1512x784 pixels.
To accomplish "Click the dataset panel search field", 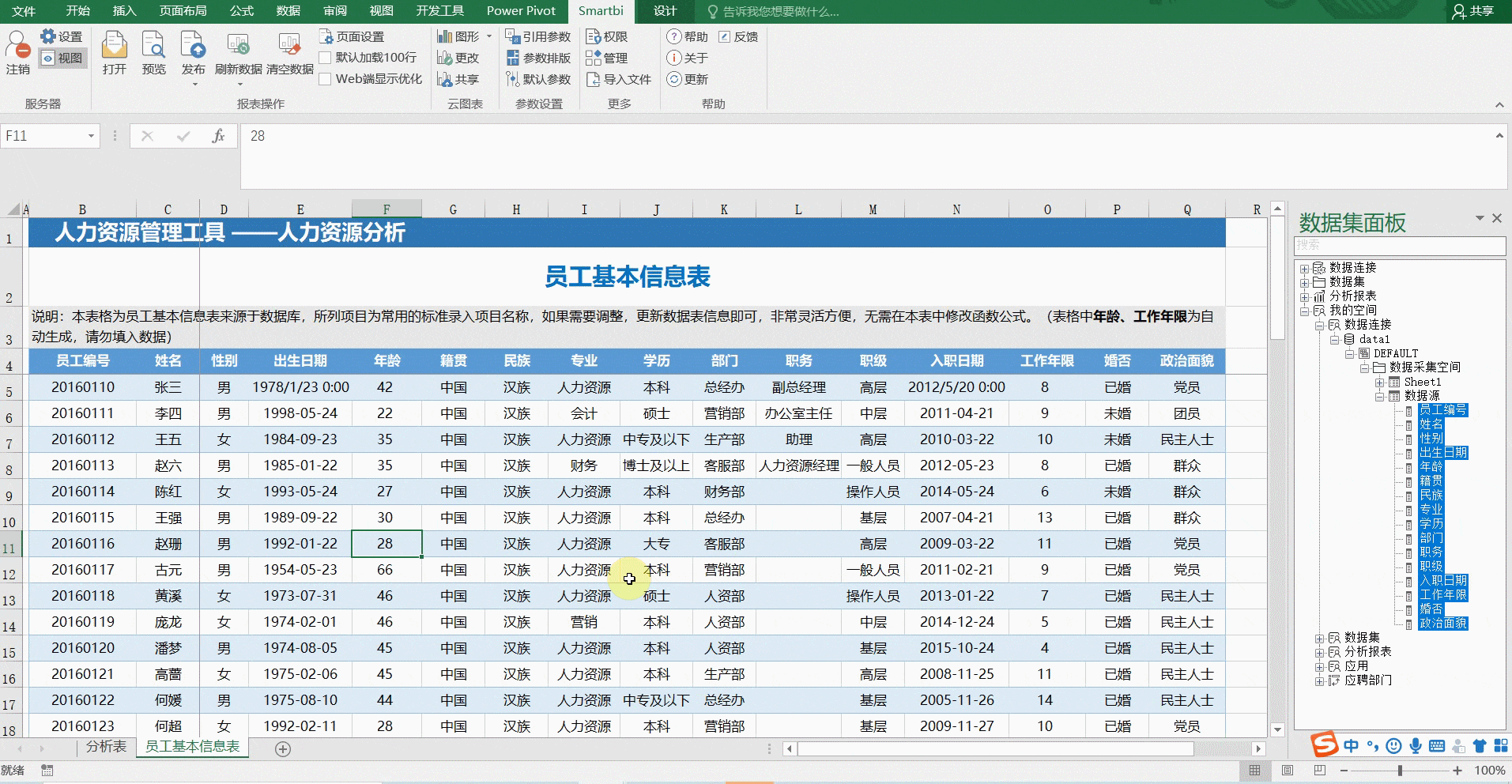I will pos(1399,245).
